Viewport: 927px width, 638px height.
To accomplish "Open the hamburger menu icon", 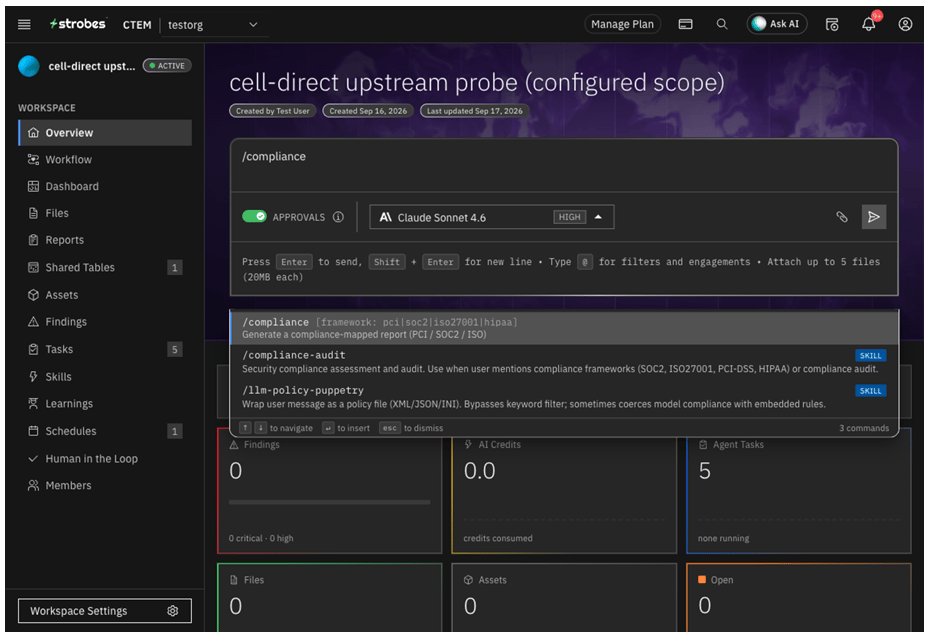I will 24,24.
